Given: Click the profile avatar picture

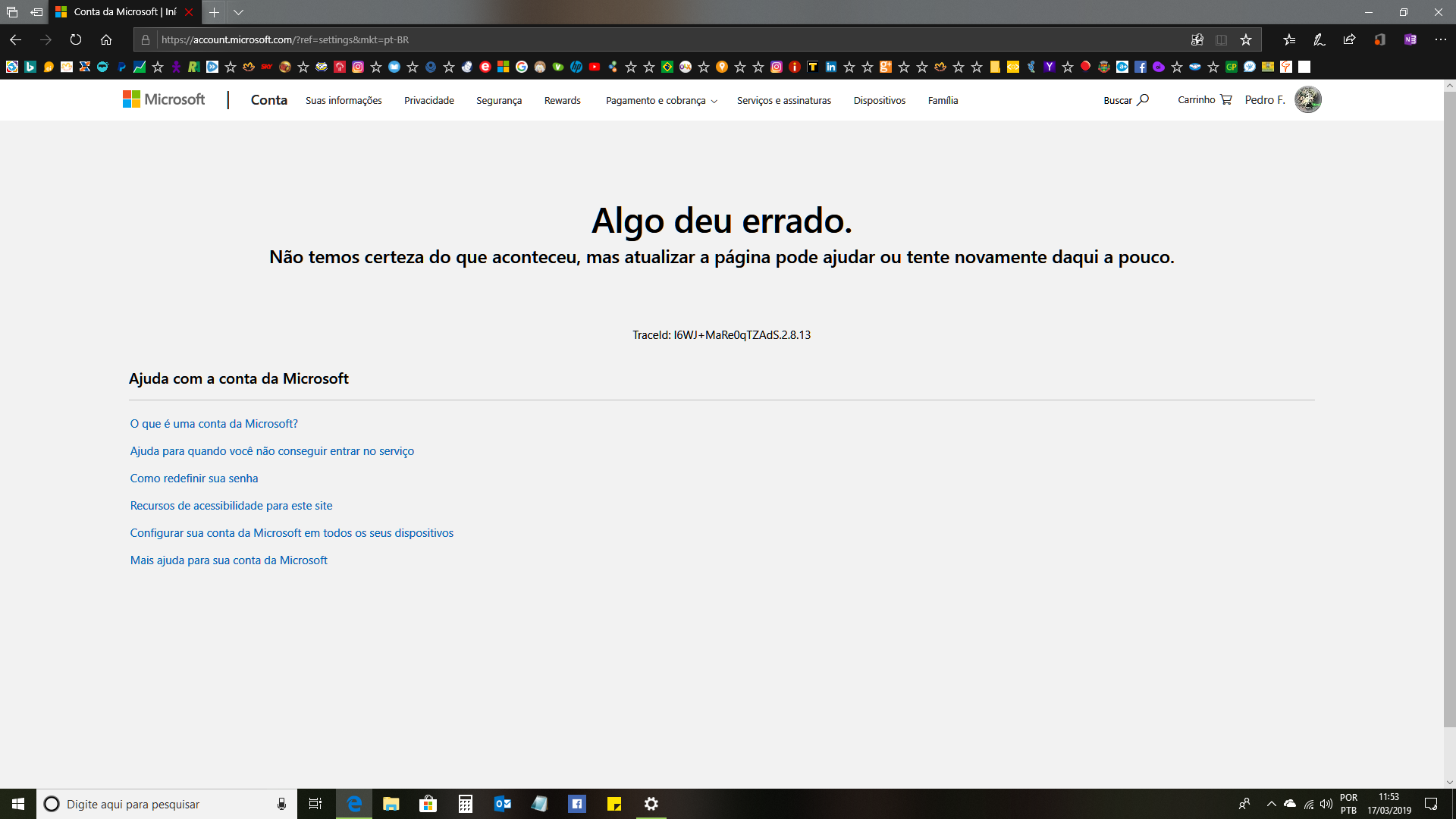Looking at the screenshot, I should [x=1308, y=99].
